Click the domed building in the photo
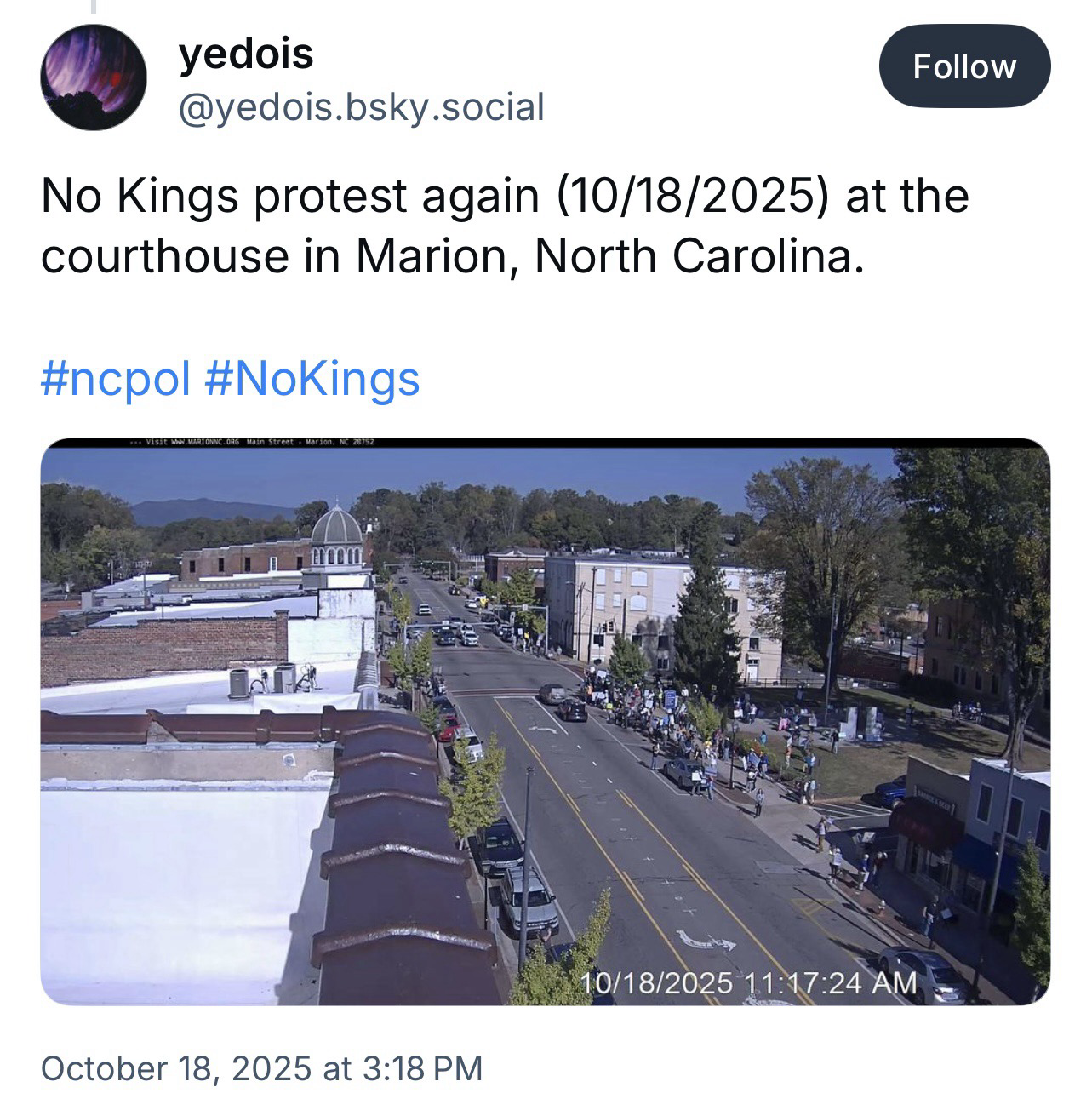1092x1116 pixels. pos(338,535)
